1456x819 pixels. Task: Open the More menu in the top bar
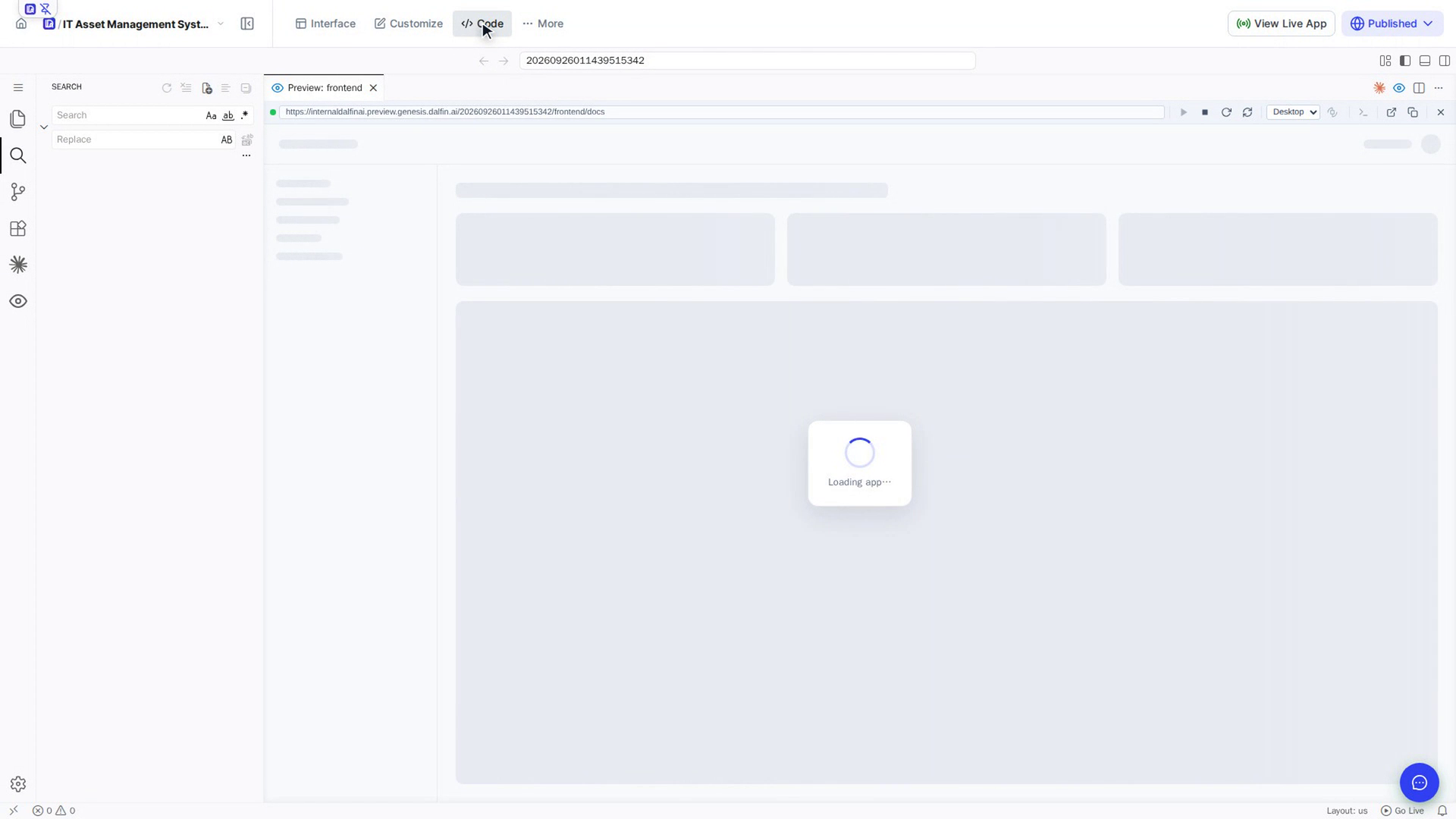point(543,24)
